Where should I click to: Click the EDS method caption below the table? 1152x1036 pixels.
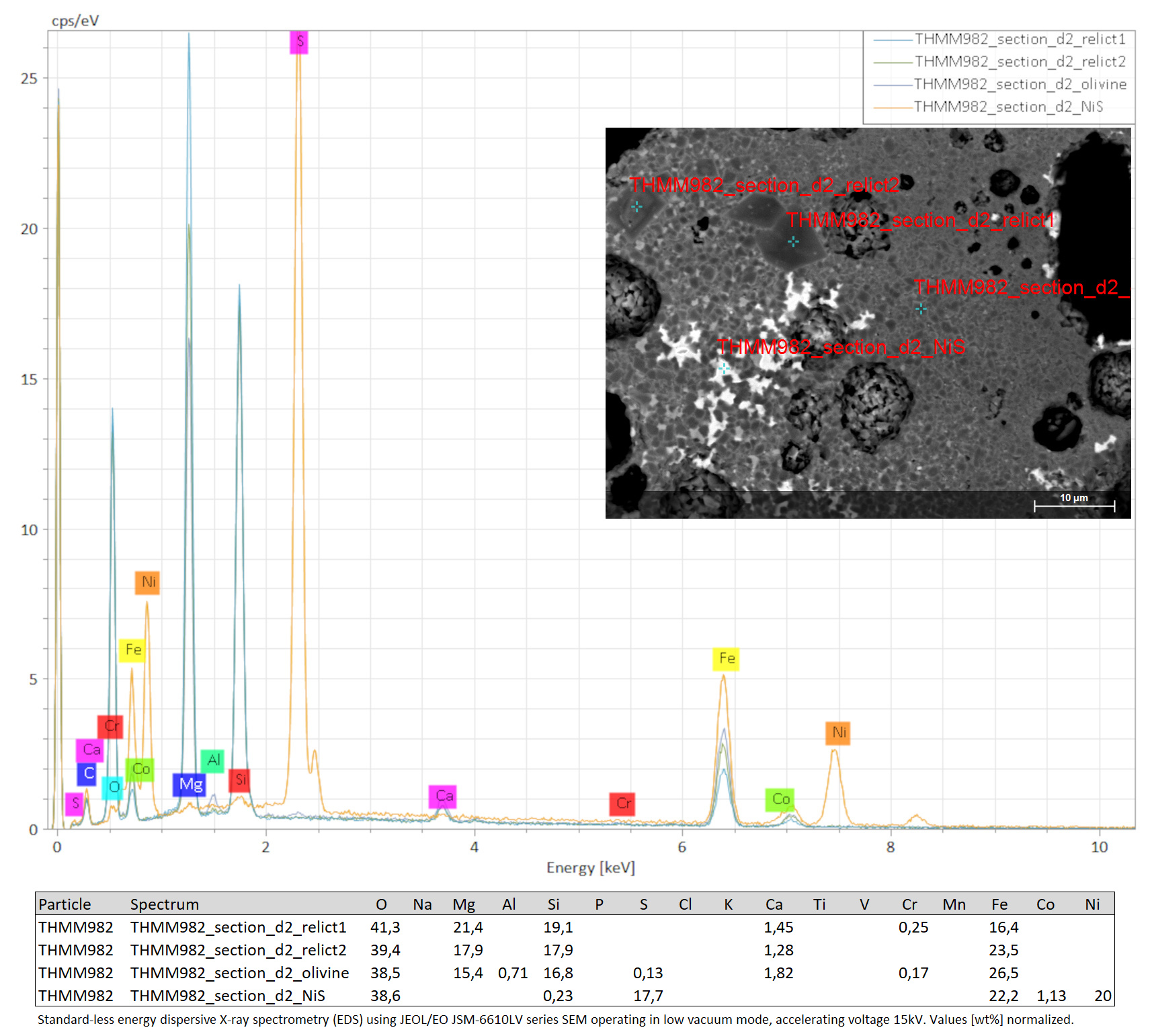[x=555, y=1020]
